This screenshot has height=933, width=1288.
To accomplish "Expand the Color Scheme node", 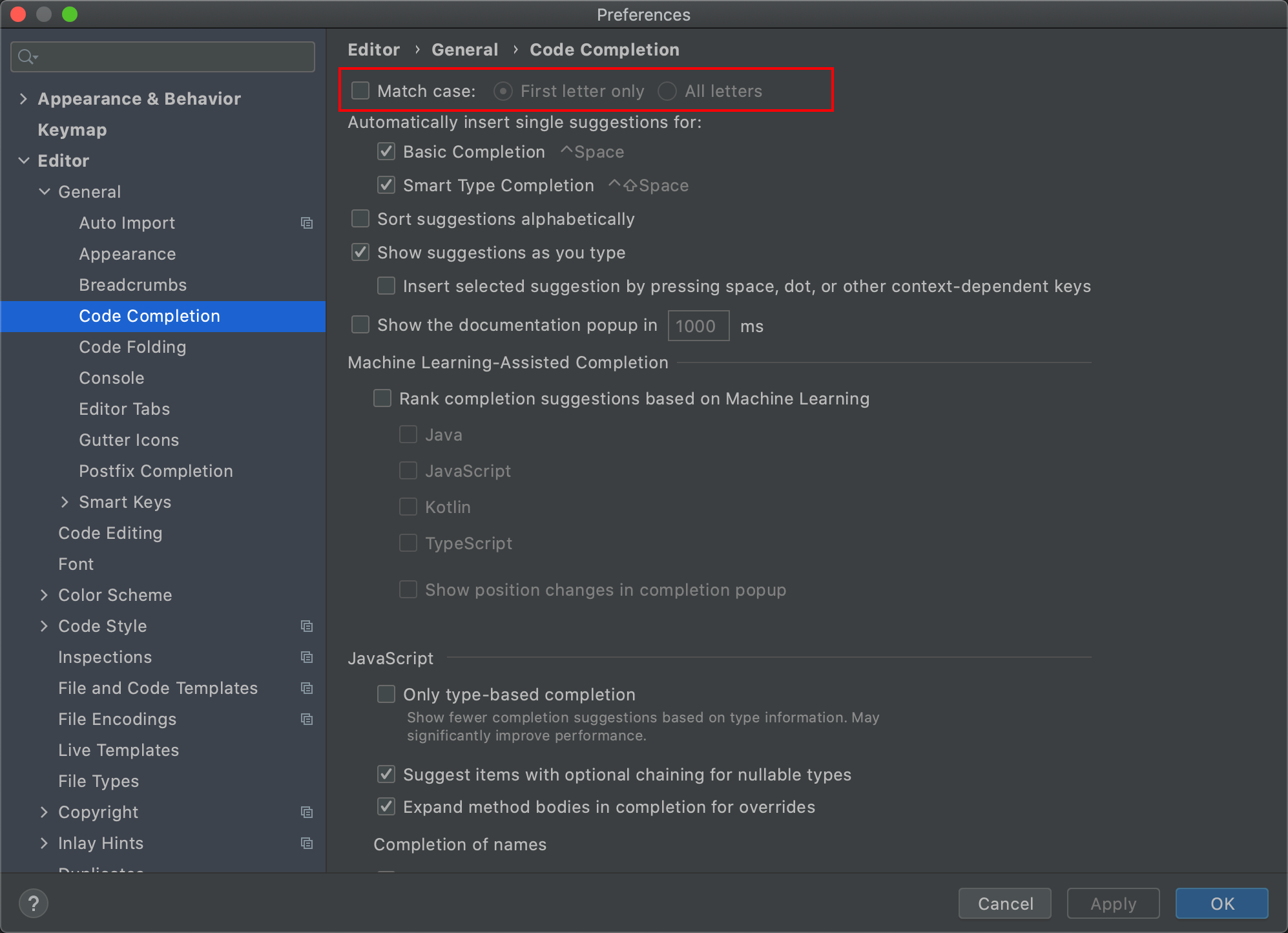I will tap(44, 595).
